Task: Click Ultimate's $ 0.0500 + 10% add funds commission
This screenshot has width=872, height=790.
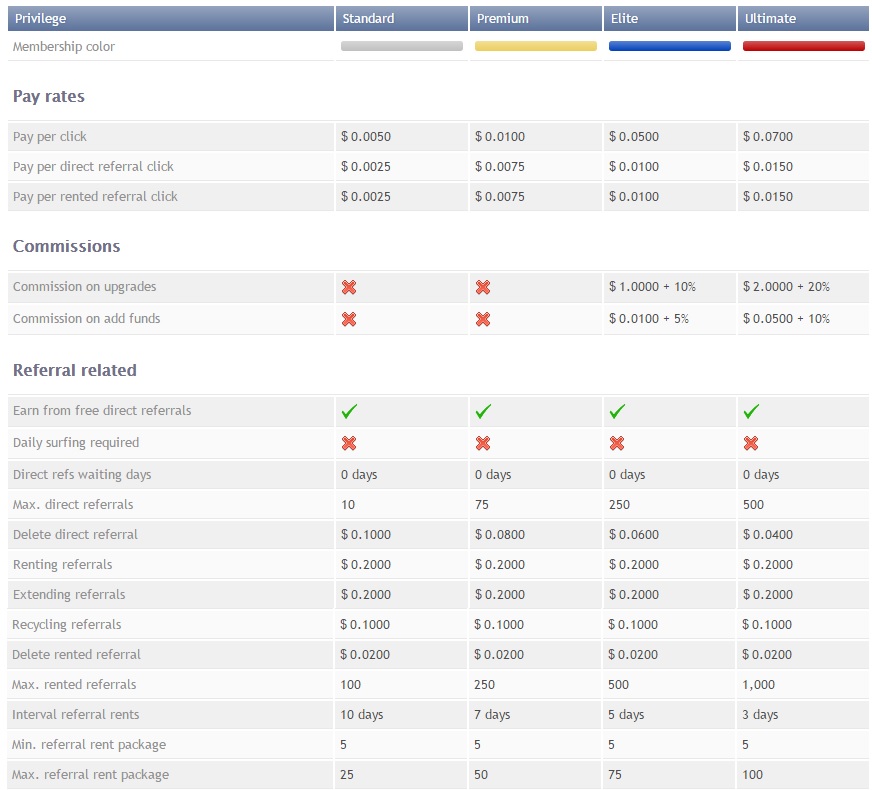Action: pyautogui.click(x=786, y=319)
